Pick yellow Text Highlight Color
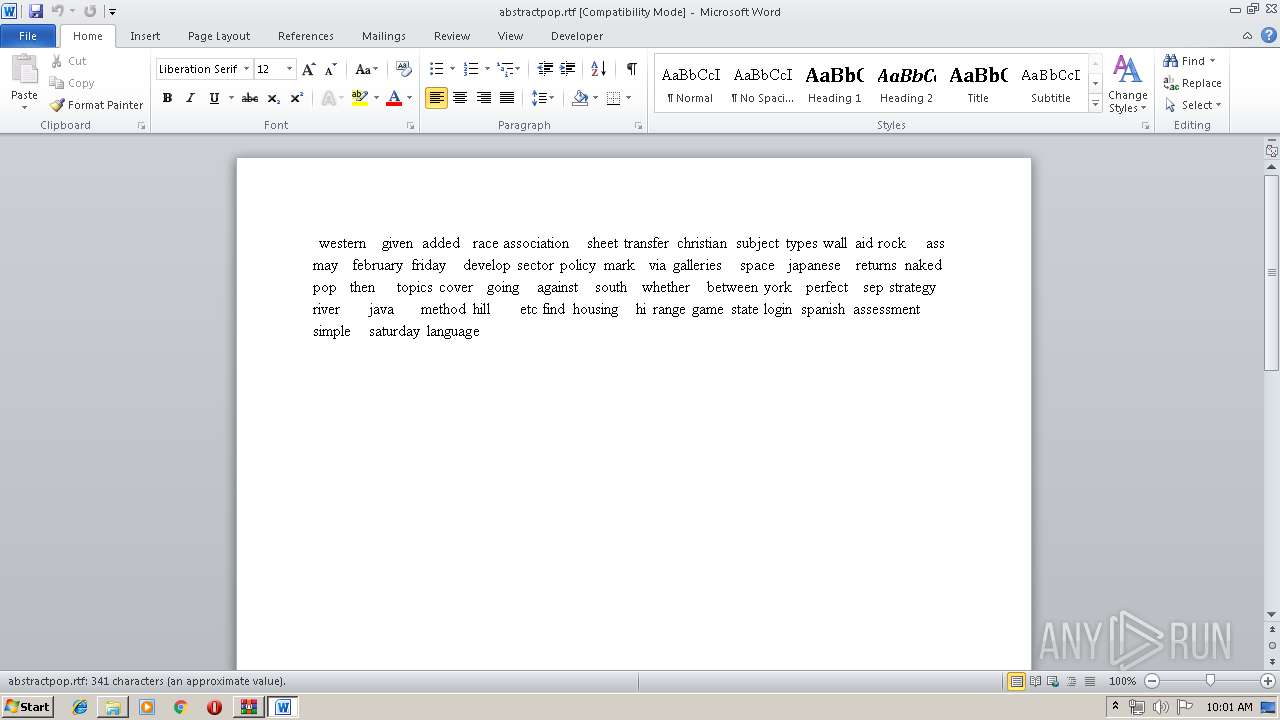Viewport: 1280px width, 720px height. (360, 98)
